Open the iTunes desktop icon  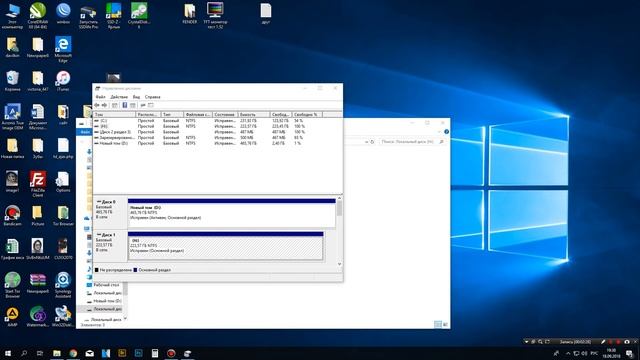63,80
